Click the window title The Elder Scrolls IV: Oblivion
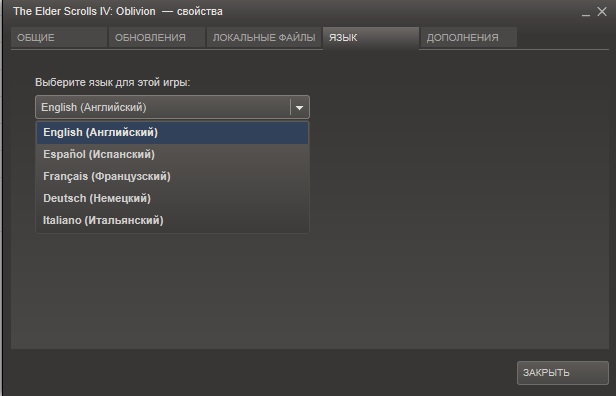Image resolution: width=616 pixels, height=396 pixels. pos(84,11)
